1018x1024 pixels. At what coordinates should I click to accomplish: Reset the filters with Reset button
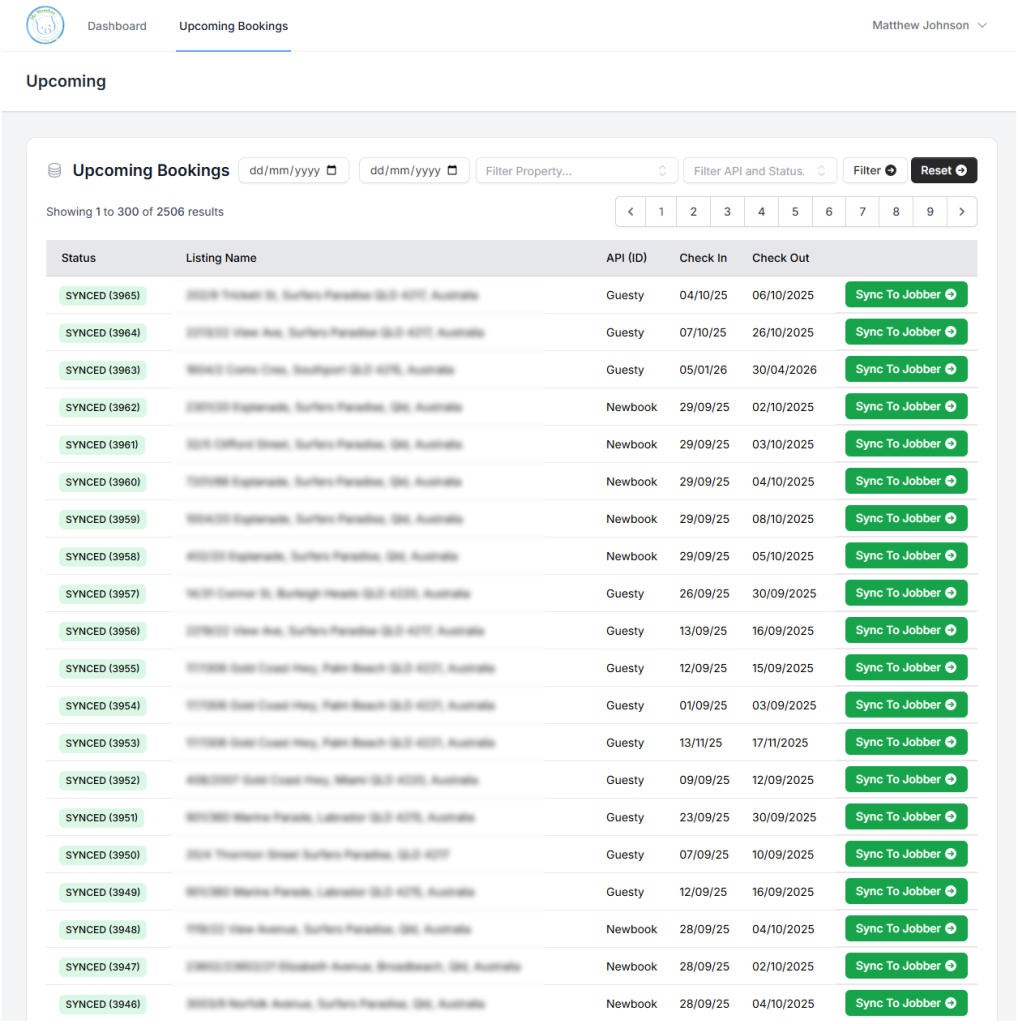tap(943, 171)
